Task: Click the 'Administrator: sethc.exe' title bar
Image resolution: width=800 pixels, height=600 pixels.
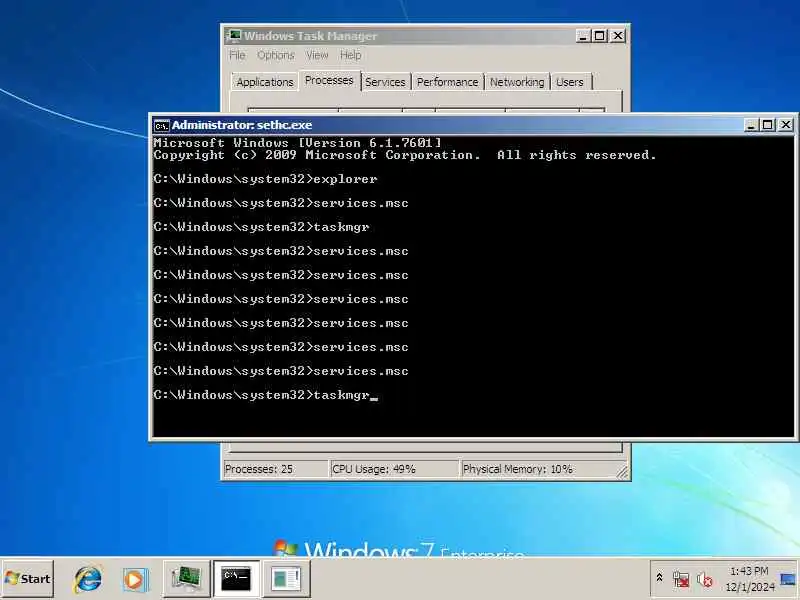Action: click(x=449, y=125)
